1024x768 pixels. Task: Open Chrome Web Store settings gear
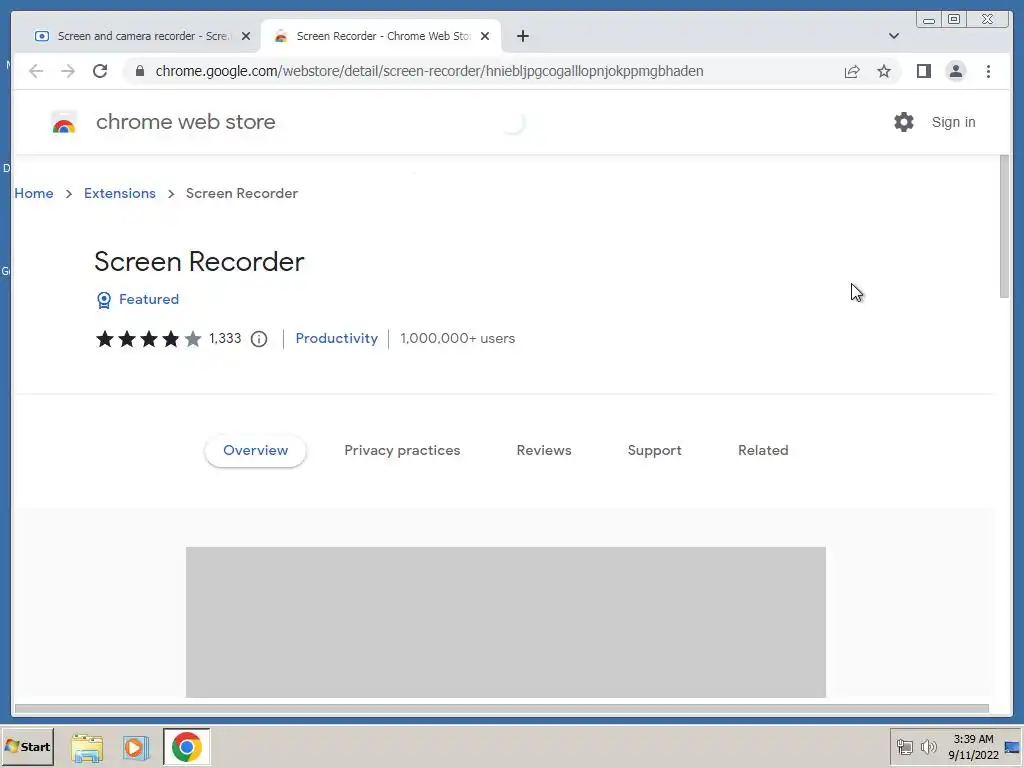904,122
